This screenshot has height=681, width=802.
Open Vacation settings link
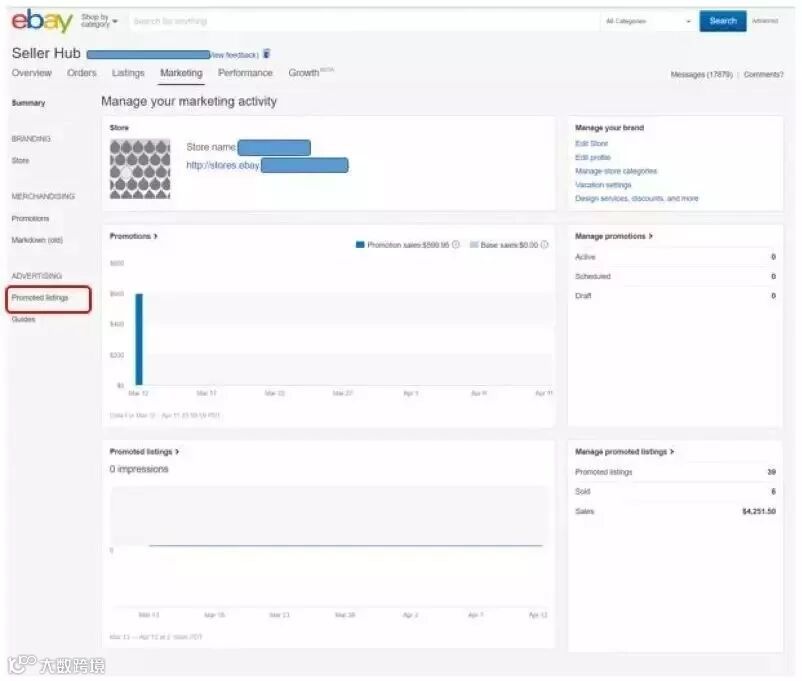pyautogui.click(x=603, y=185)
